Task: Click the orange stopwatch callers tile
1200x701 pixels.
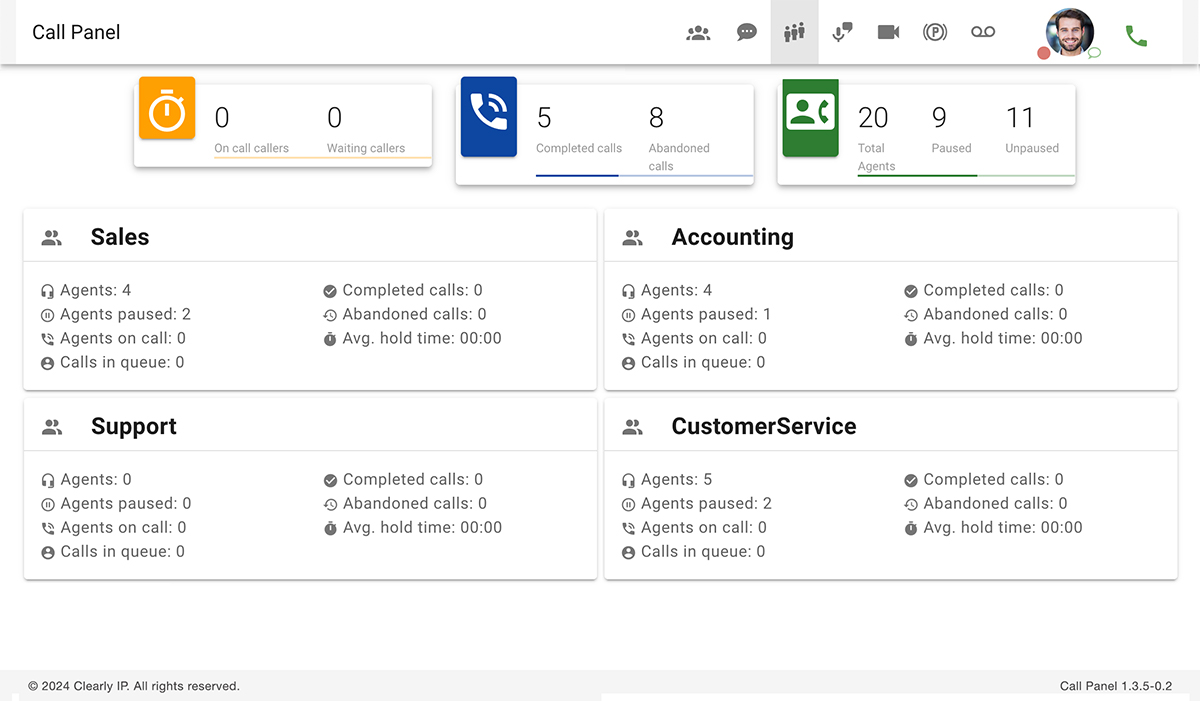Action: point(167,109)
